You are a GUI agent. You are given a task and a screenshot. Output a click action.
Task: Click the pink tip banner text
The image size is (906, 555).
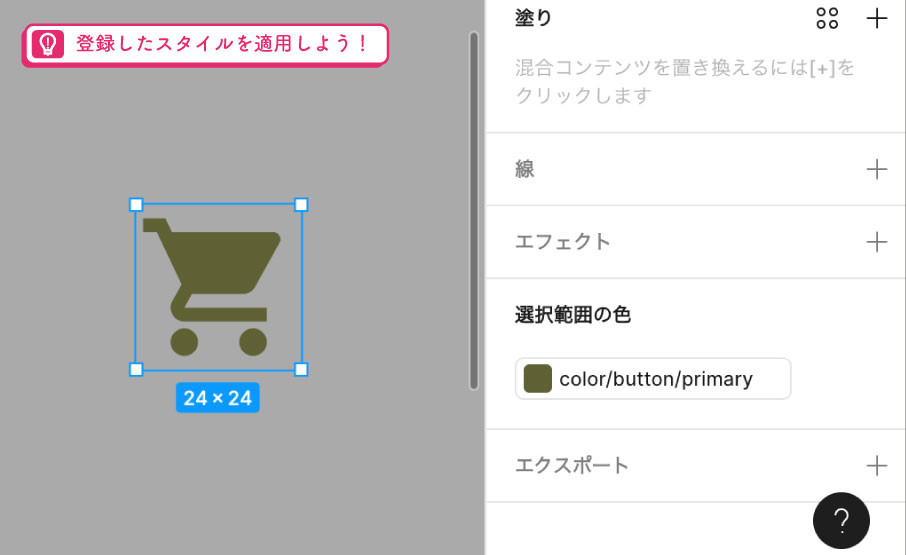point(221,44)
